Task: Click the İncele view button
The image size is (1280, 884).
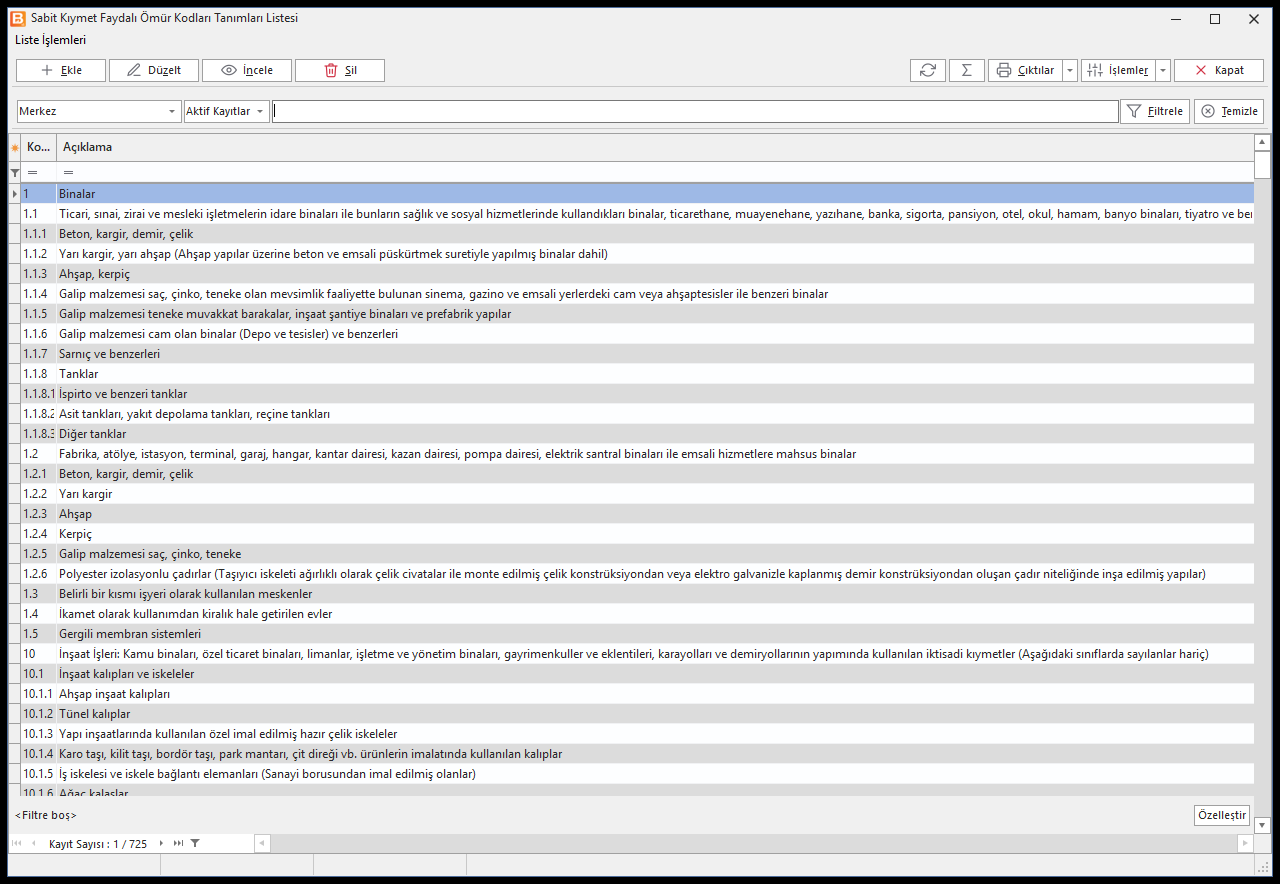Action: click(x=247, y=70)
